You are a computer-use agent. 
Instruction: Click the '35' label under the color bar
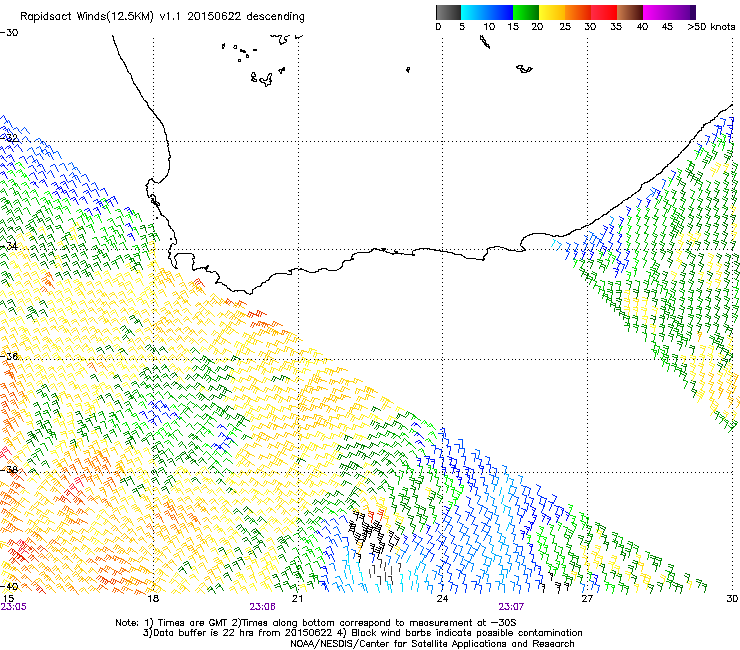(616, 27)
